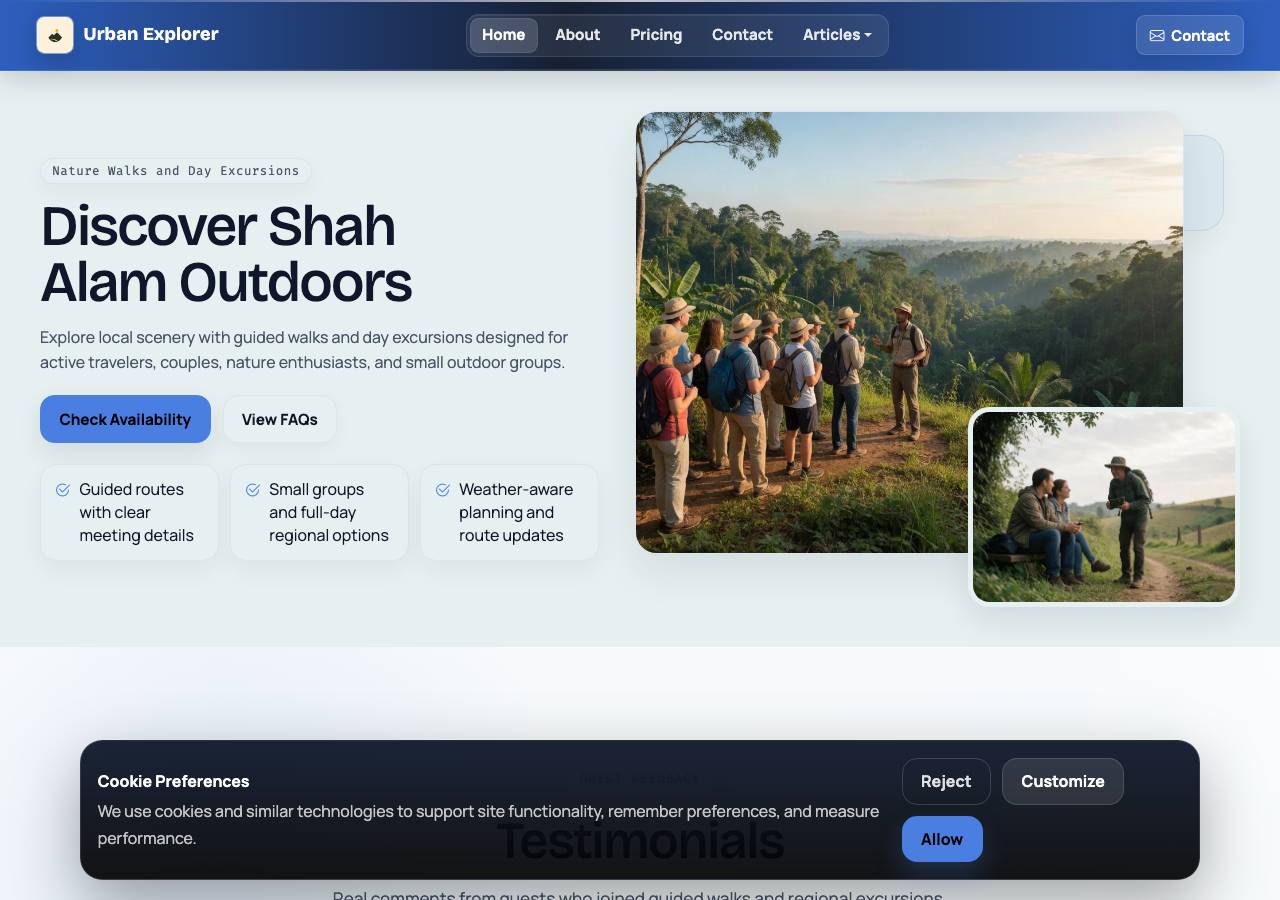Image resolution: width=1280 pixels, height=900 pixels.
Task: Go to the Home nav item
Action: (503, 35)
